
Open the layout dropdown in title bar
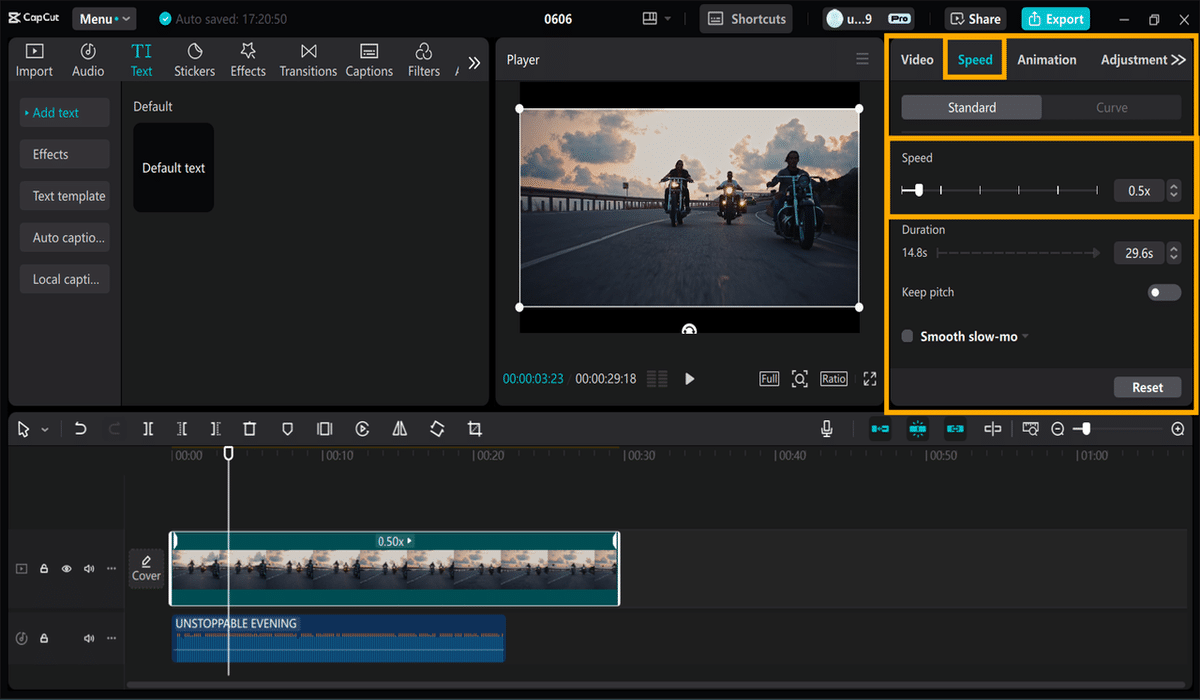point(658,19)
